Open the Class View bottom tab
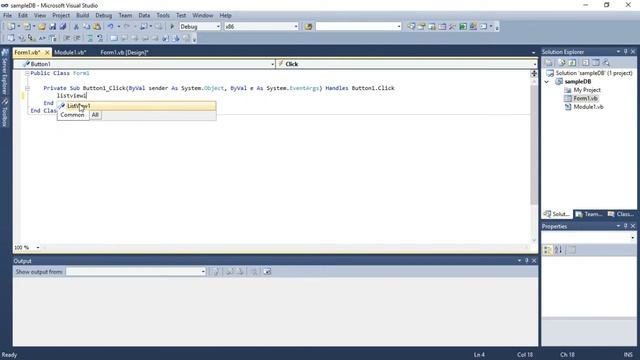The height and width of the screenshot is (360, 640). 621,214
